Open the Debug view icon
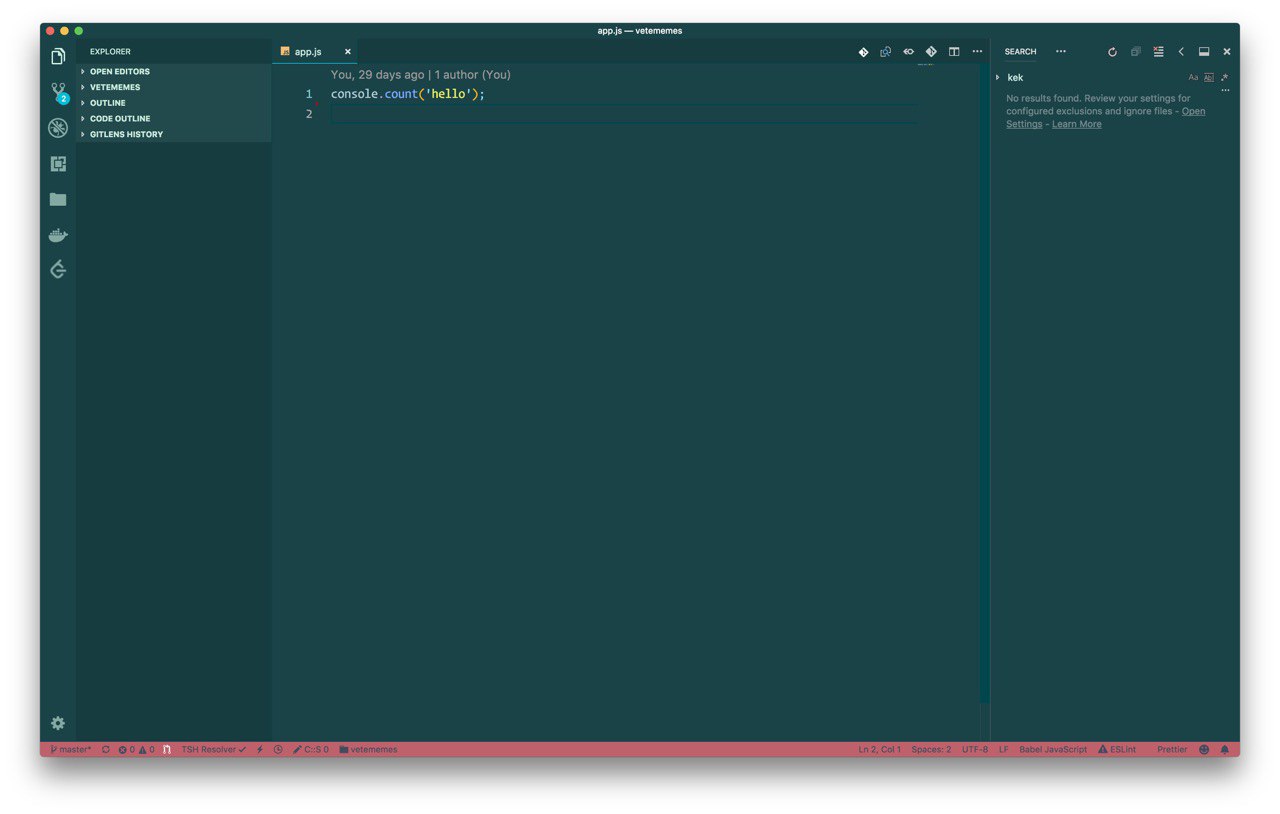 (x=58, y=128)
